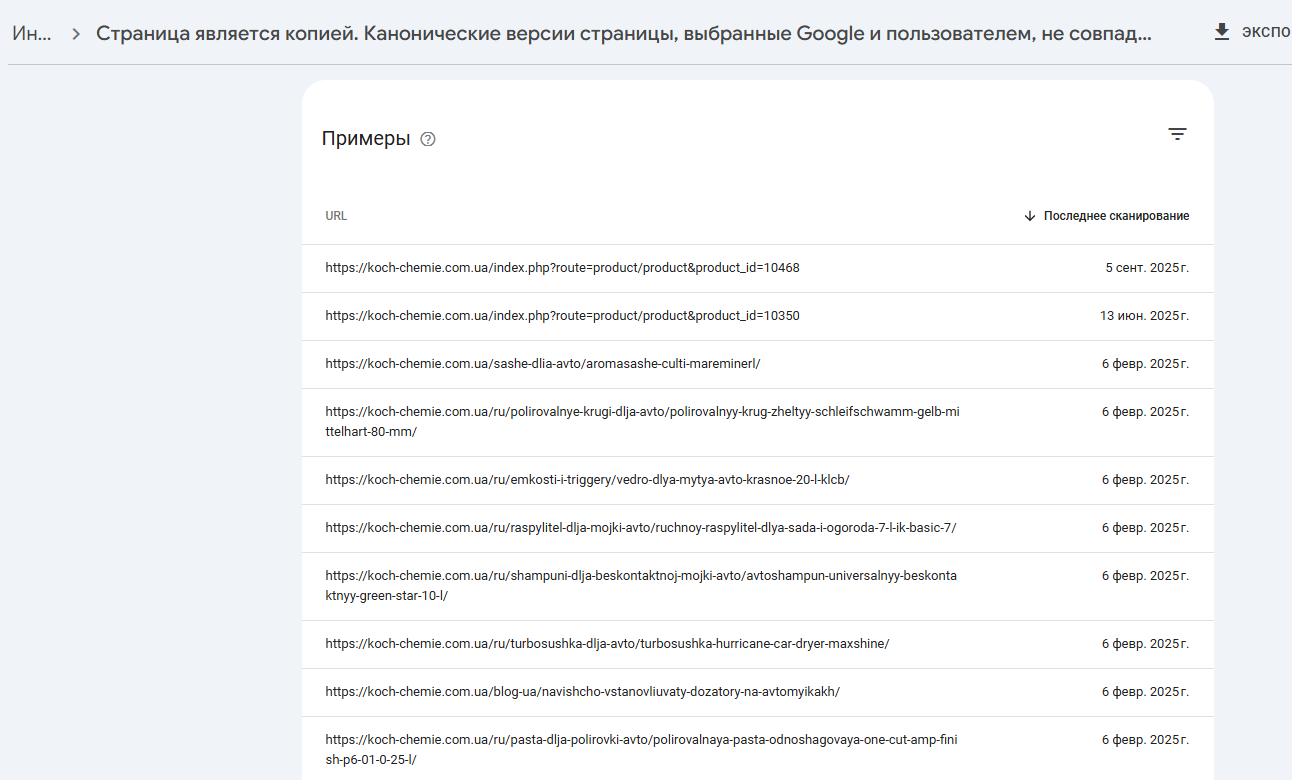Click the breadcrumb chevron separator
Screen dimensions: 1292x780
[75, 34]
